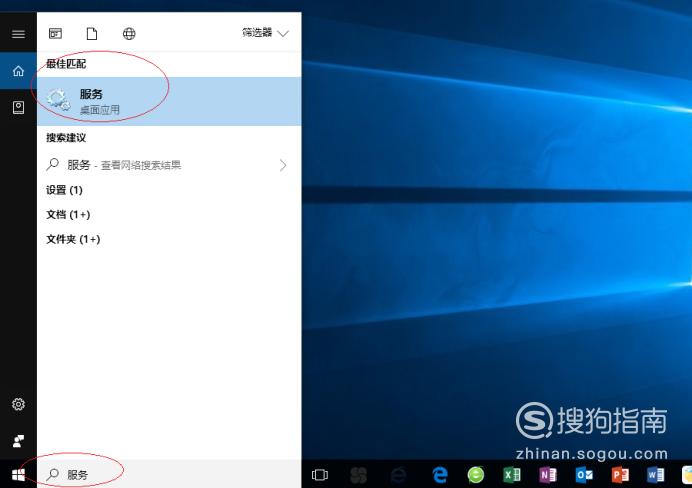This screenshot has width=692, height=488.
Task: Open Task View on the taskbar
Action: click(320, 475)
